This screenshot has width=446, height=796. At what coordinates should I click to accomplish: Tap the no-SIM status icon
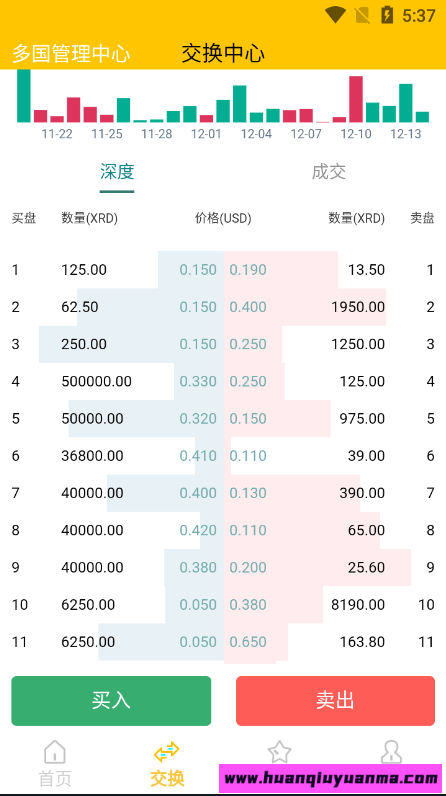362,15
